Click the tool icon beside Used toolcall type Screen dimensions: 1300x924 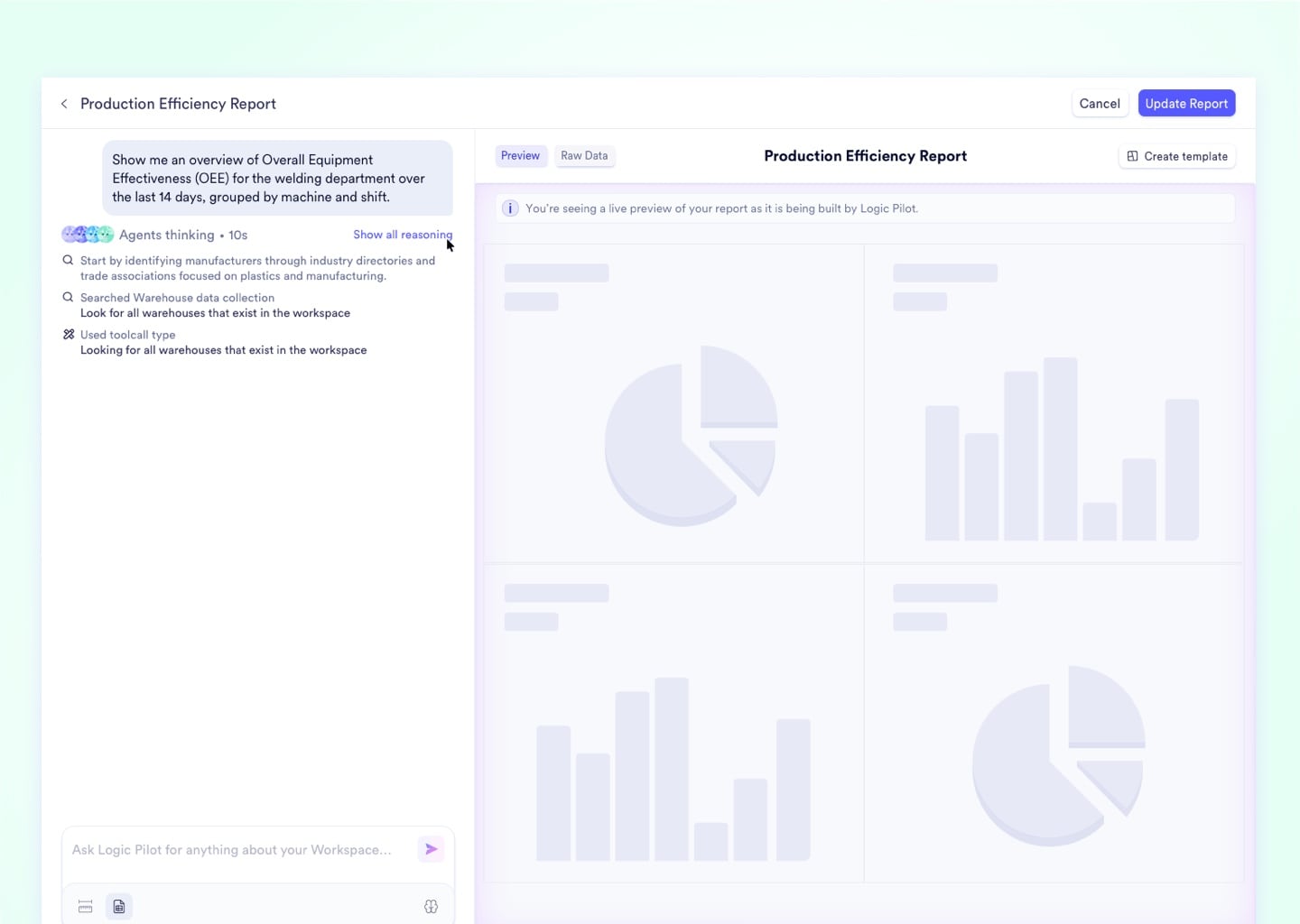pyautogui.click(x=68, y=334)
